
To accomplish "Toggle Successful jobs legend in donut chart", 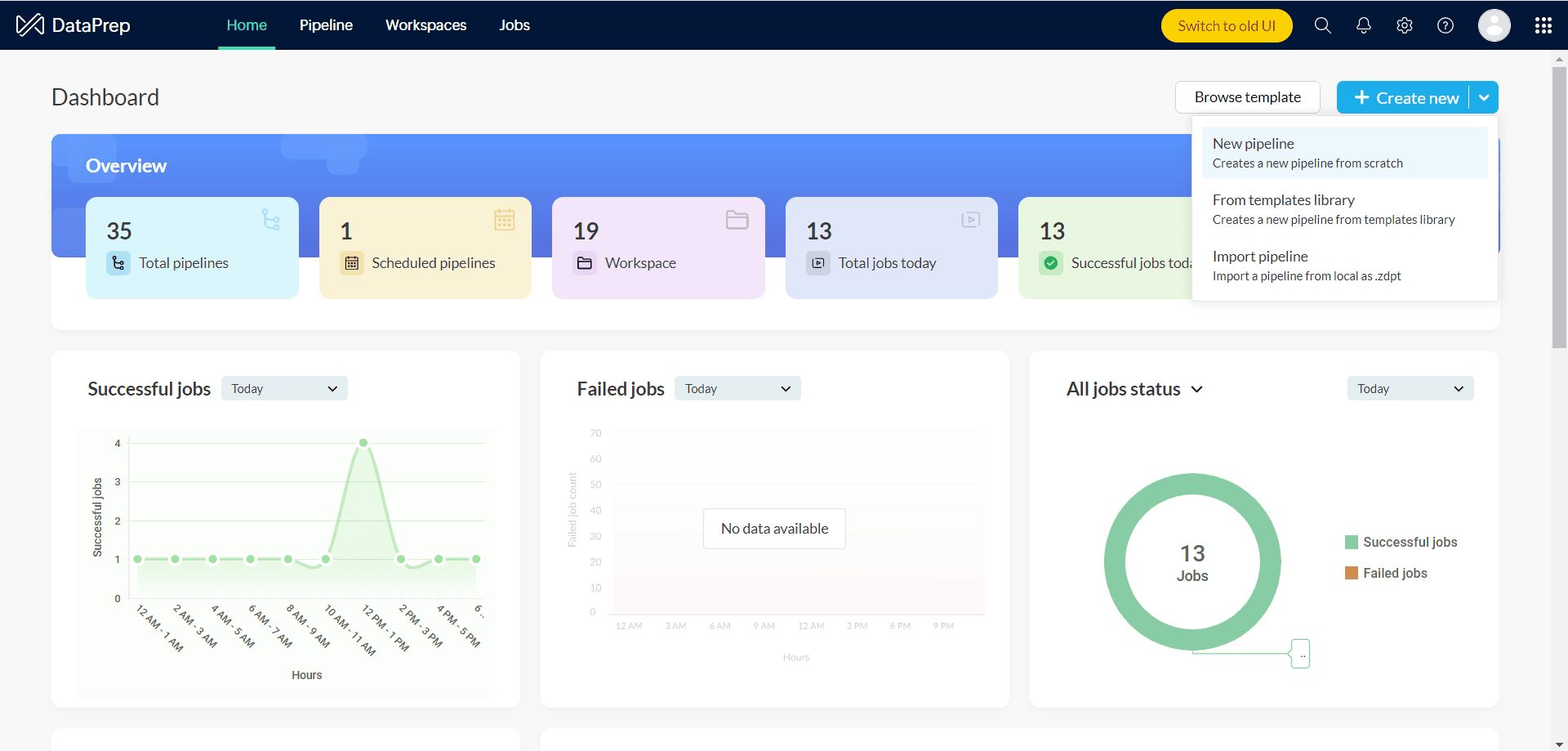I will [1401, 542].
